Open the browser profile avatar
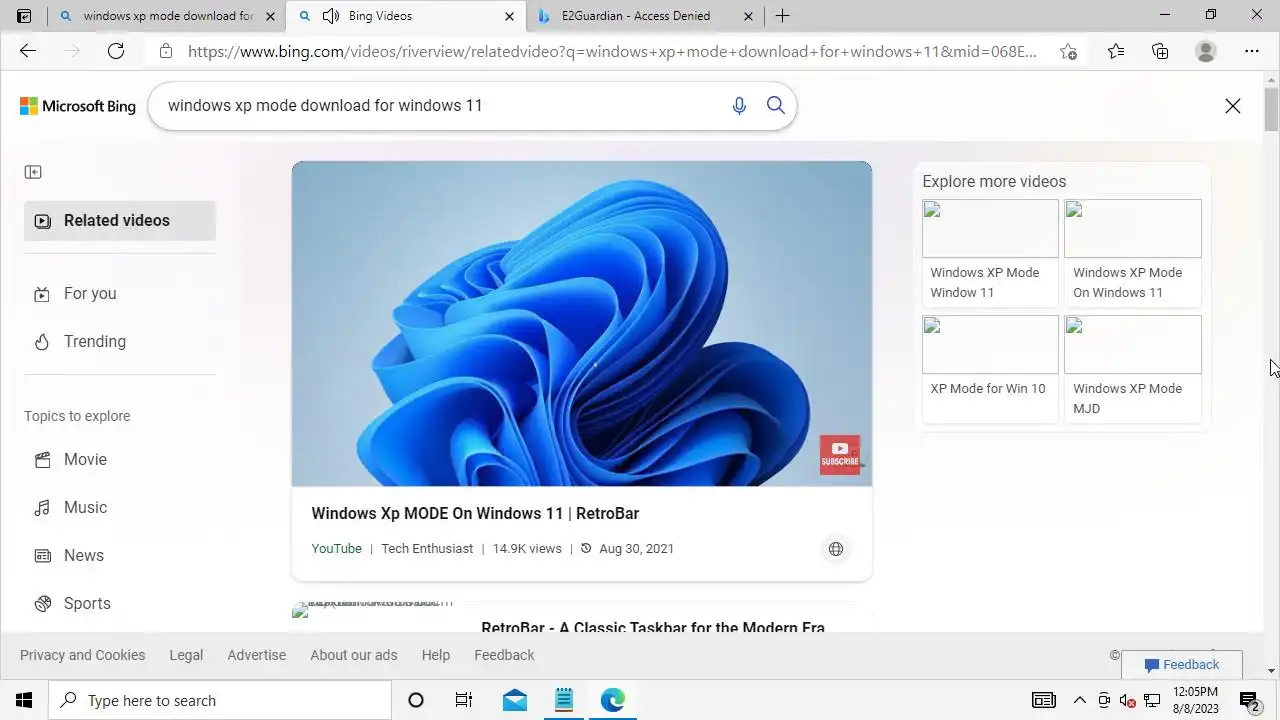The width and height of the screenshot is (1280, 720). pos(1206,51)
